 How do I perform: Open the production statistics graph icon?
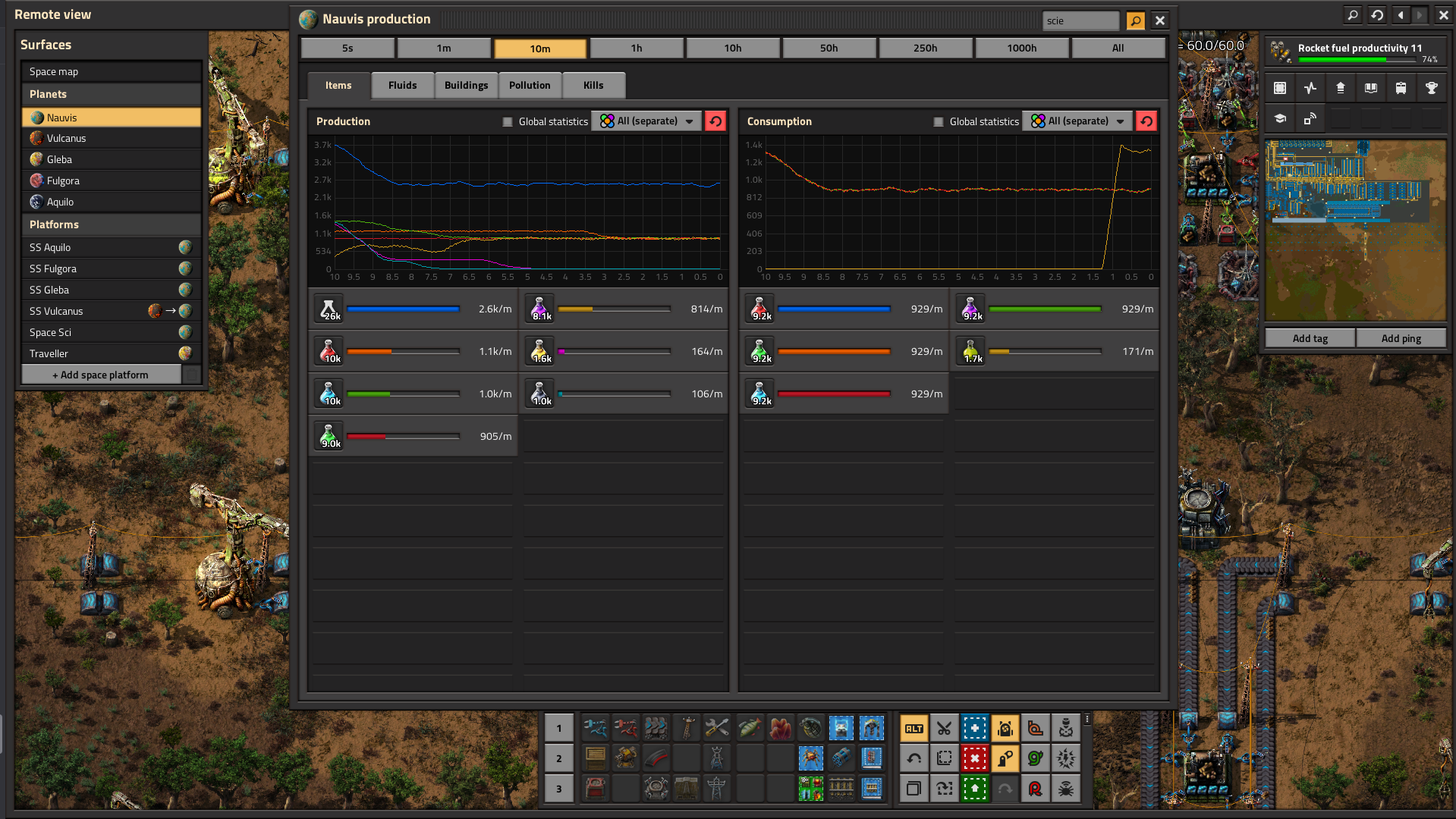click(1310, 88)
